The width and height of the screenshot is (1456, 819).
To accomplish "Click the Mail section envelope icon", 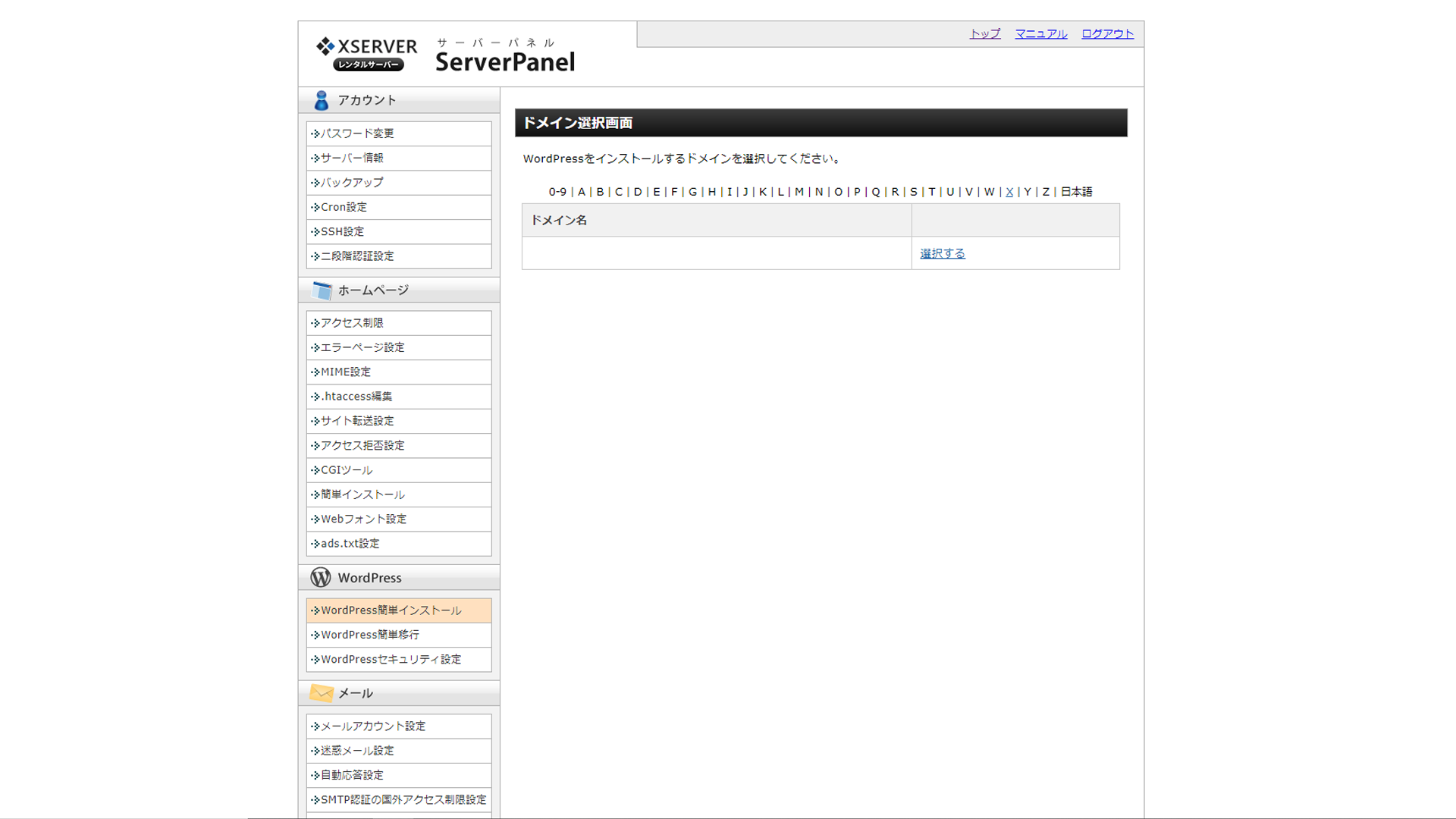I will click(322, 693).
